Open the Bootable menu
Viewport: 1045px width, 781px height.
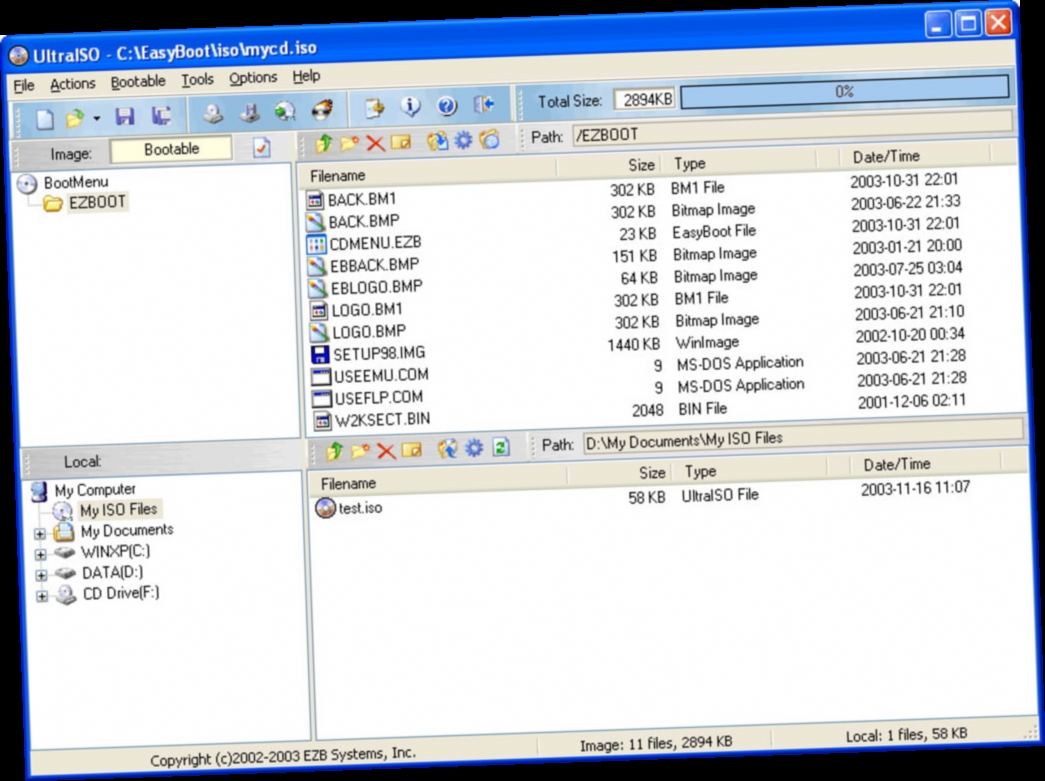pyautogui.click(x=139, y=81)
